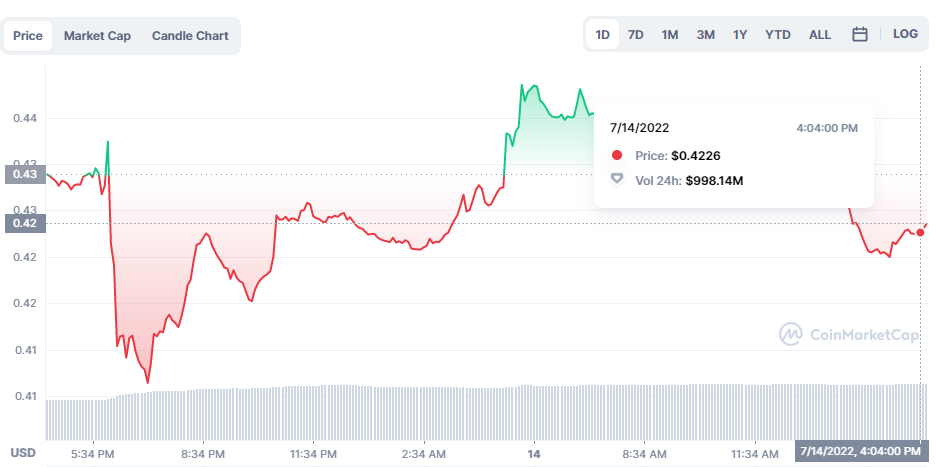Toggle the LOG scale button
The width and height of the screenshot is (937, 467).
pos(905,34)
